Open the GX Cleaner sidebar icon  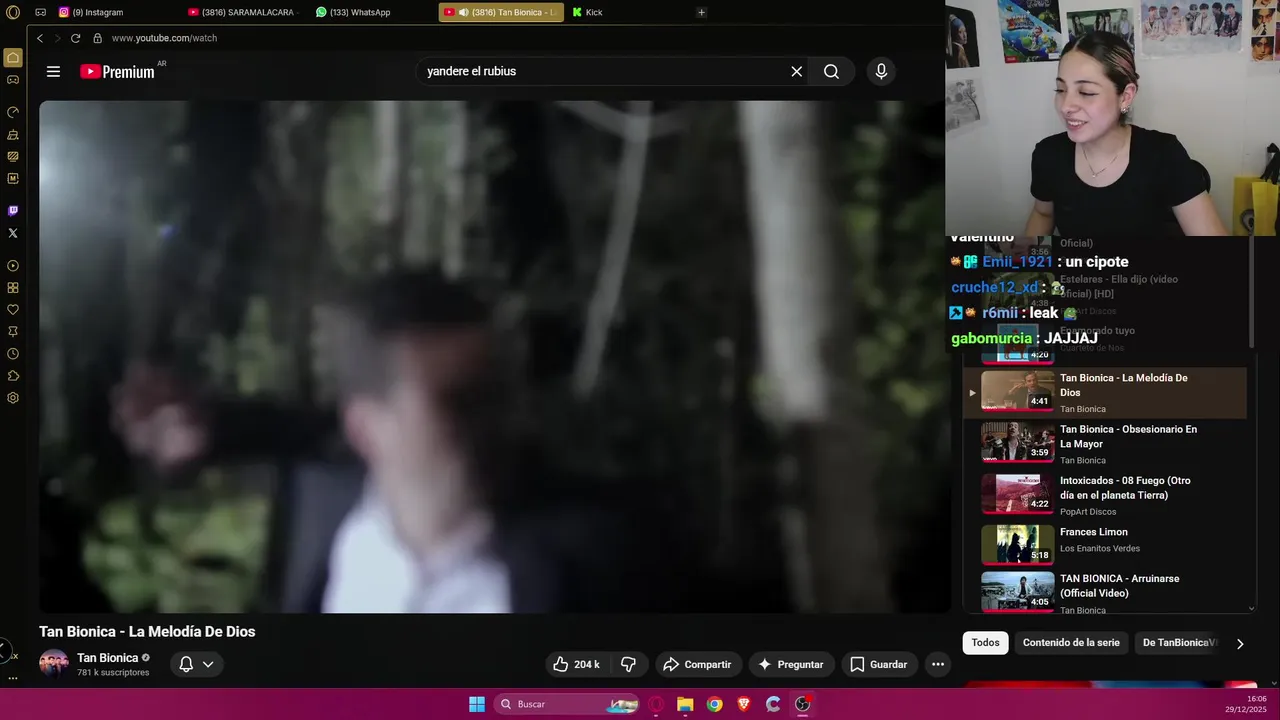pyautogui.click(x=13, y=134)
